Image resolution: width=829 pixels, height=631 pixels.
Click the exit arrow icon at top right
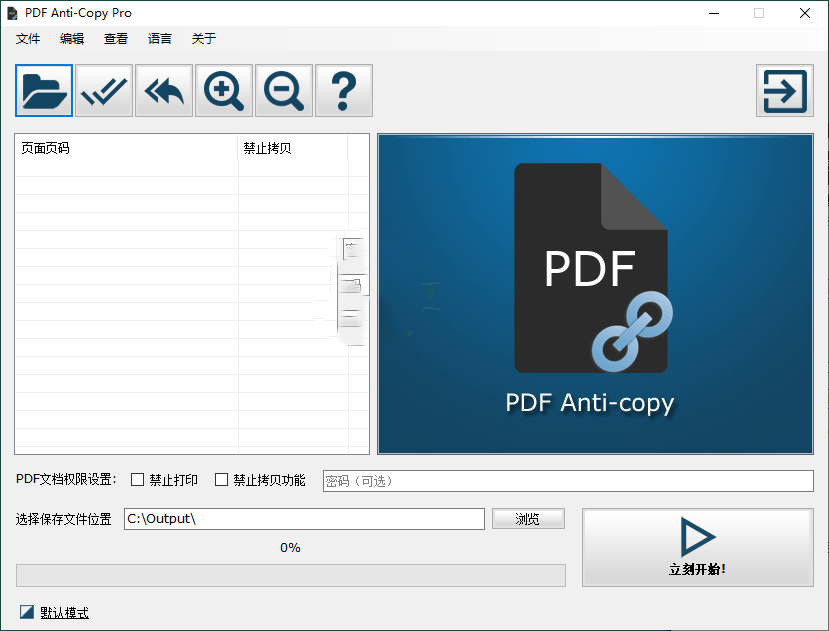tap(785, 90)
